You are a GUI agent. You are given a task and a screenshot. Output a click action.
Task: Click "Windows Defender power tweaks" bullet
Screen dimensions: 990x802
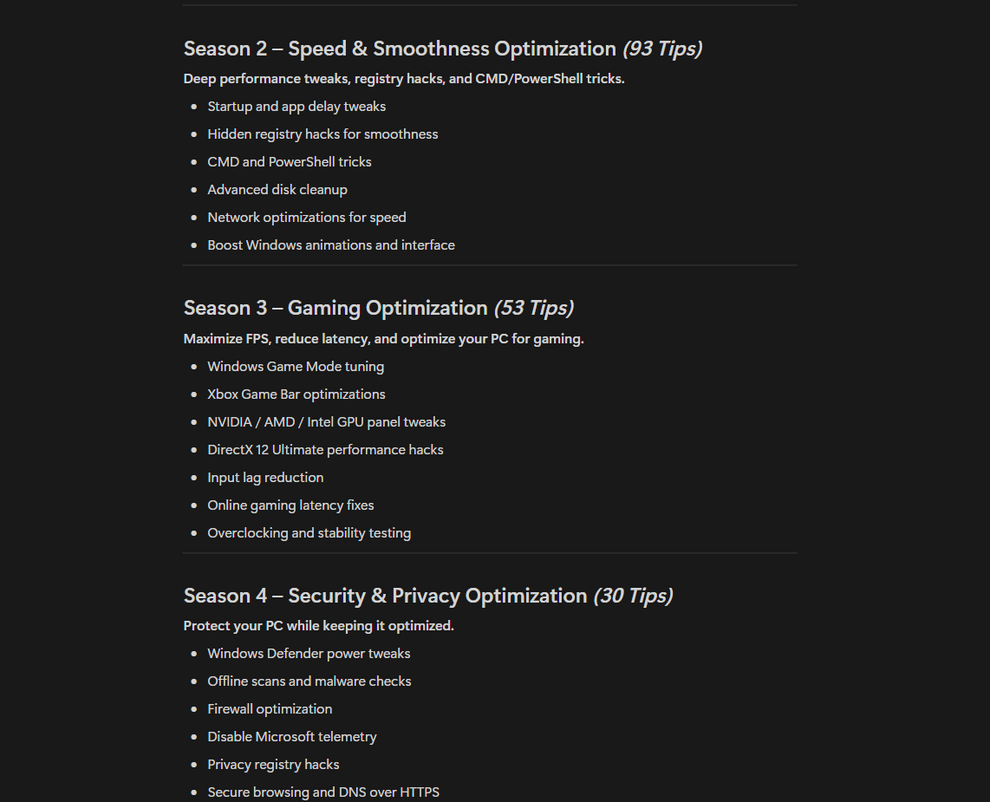coord(309,654)
